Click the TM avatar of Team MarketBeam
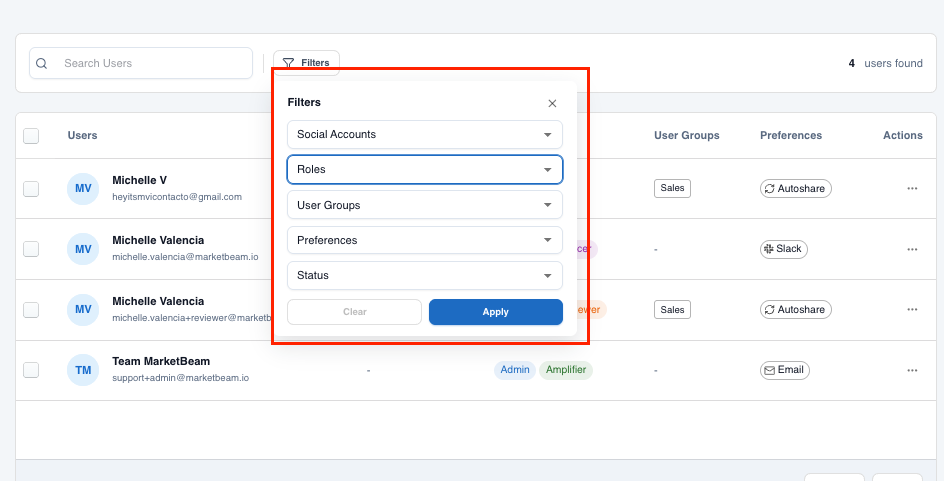The image size is (944, 481). point(83,370)
